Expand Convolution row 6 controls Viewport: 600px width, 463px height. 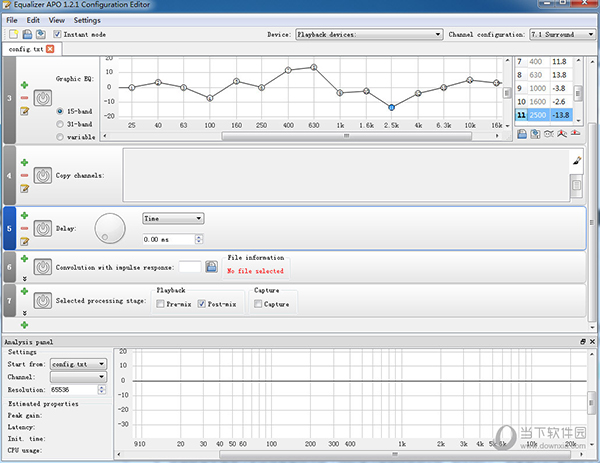[24, 279]
